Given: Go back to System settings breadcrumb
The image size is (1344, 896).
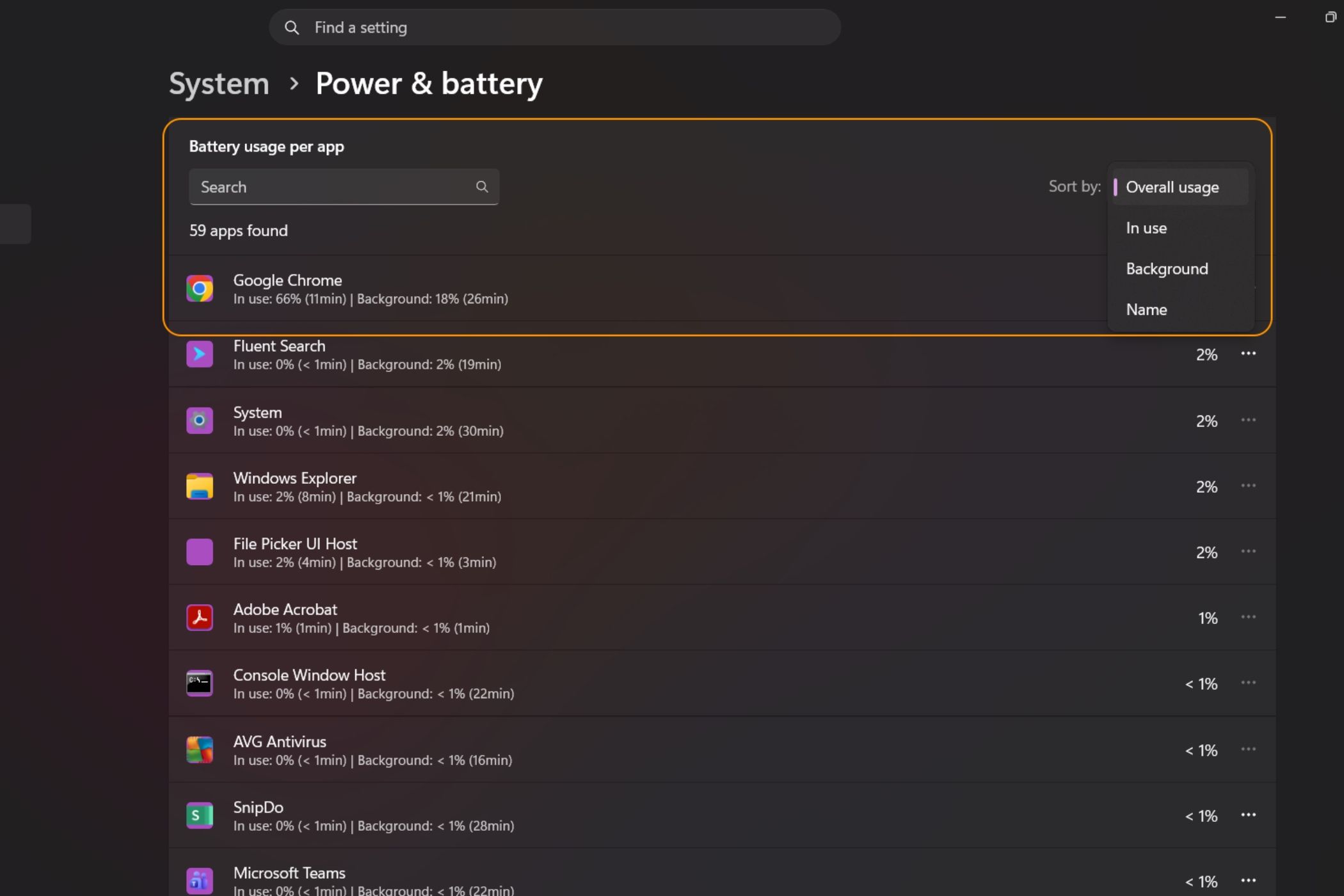Looking at the screenshot, I should [219, 84].
